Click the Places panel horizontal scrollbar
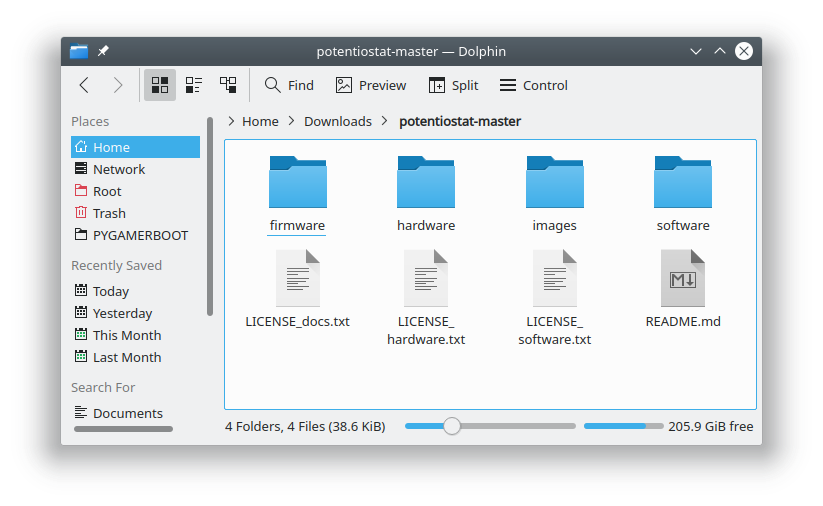This screenshot has height=506, width=823. [123, 429]
